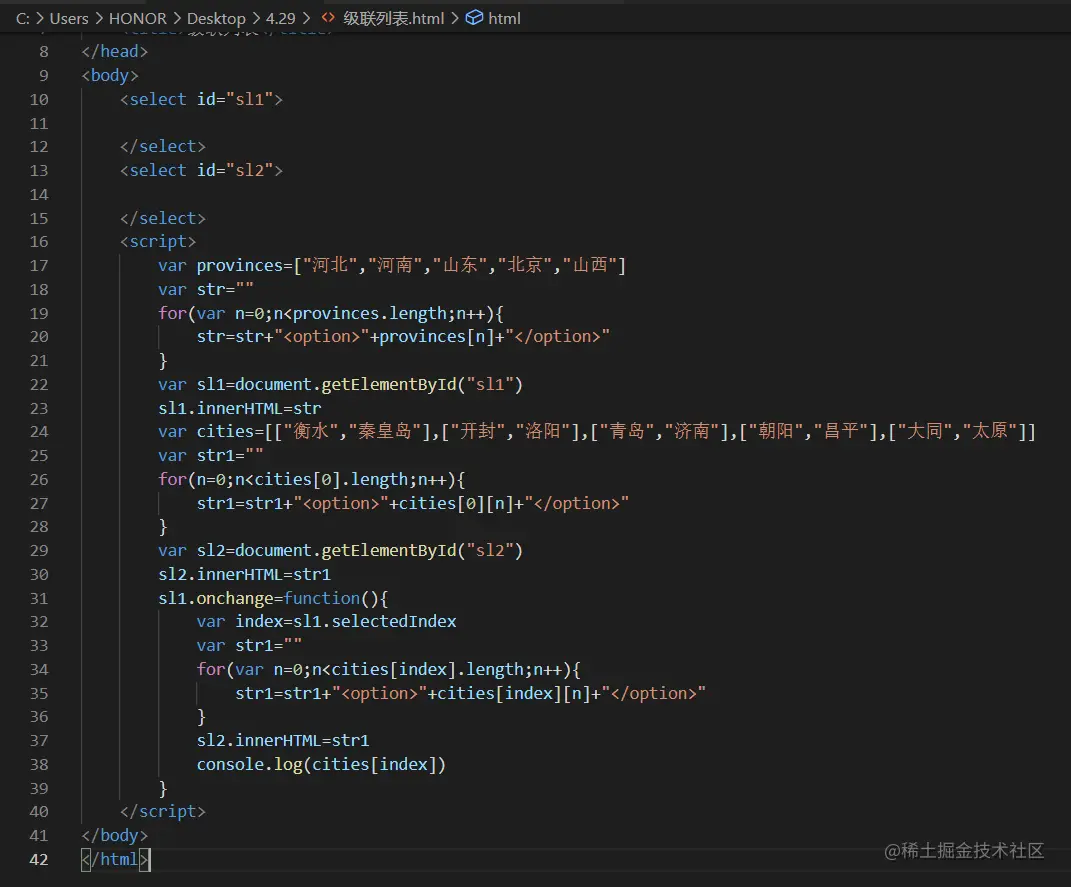Click 'sl1.innerHTML=str' on line 23

pyautogui.click(x=240, y=408)
